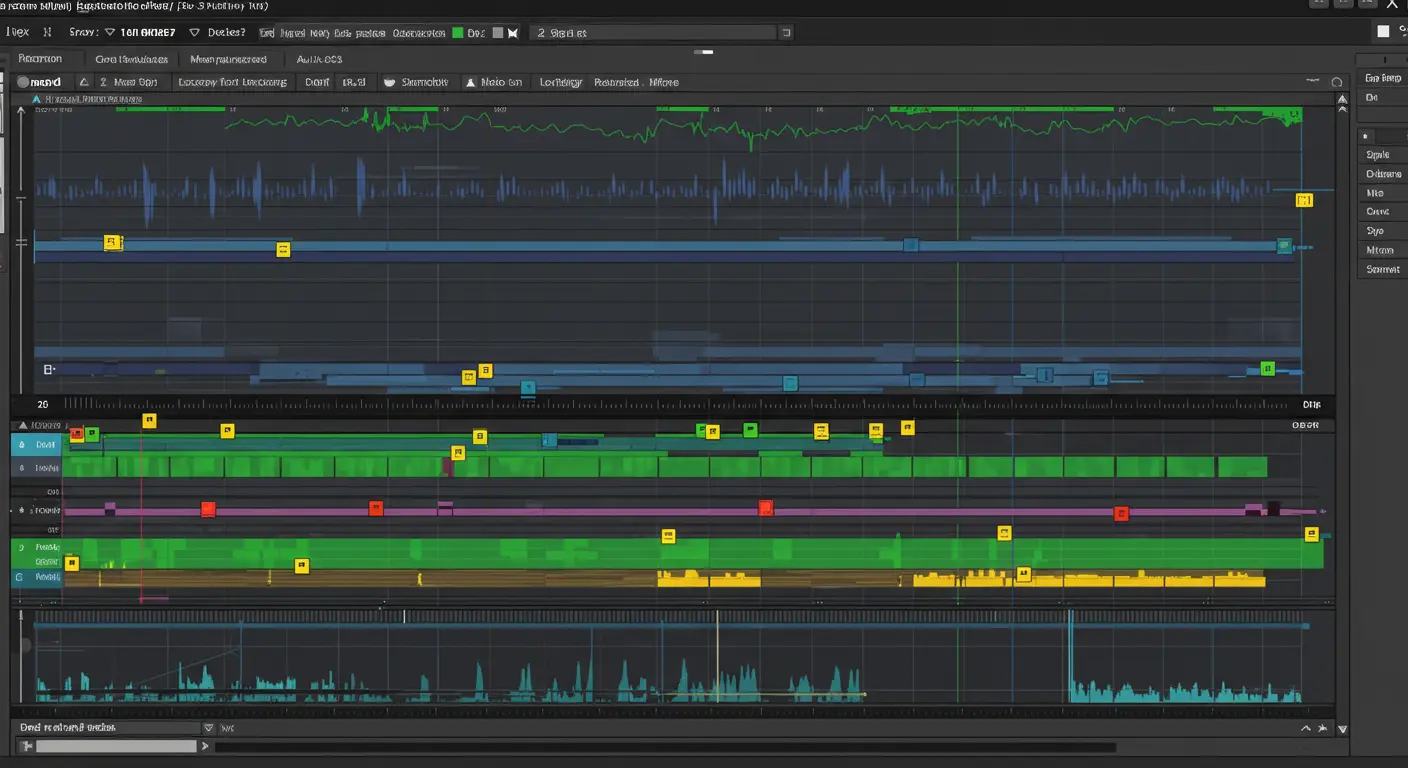The image size is (1408, 768).
Task: Switch to the third tab in the tab row
Action: pos(228,59)
